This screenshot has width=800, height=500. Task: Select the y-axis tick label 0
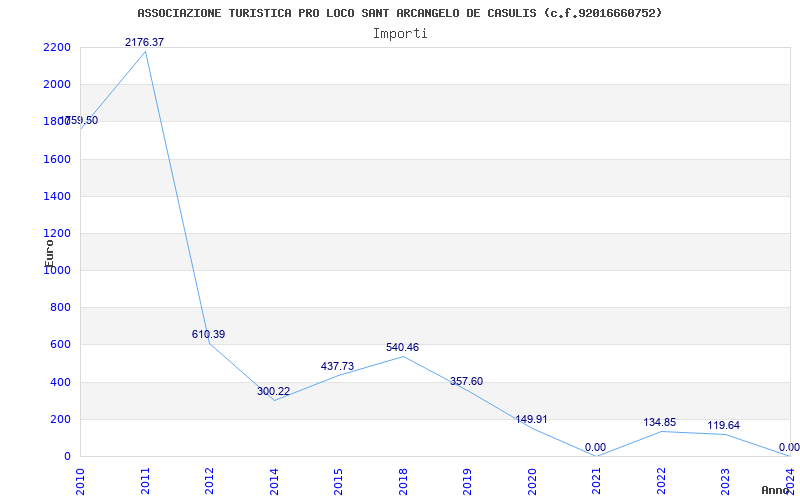pyautogui.click(x=67, y=457)
